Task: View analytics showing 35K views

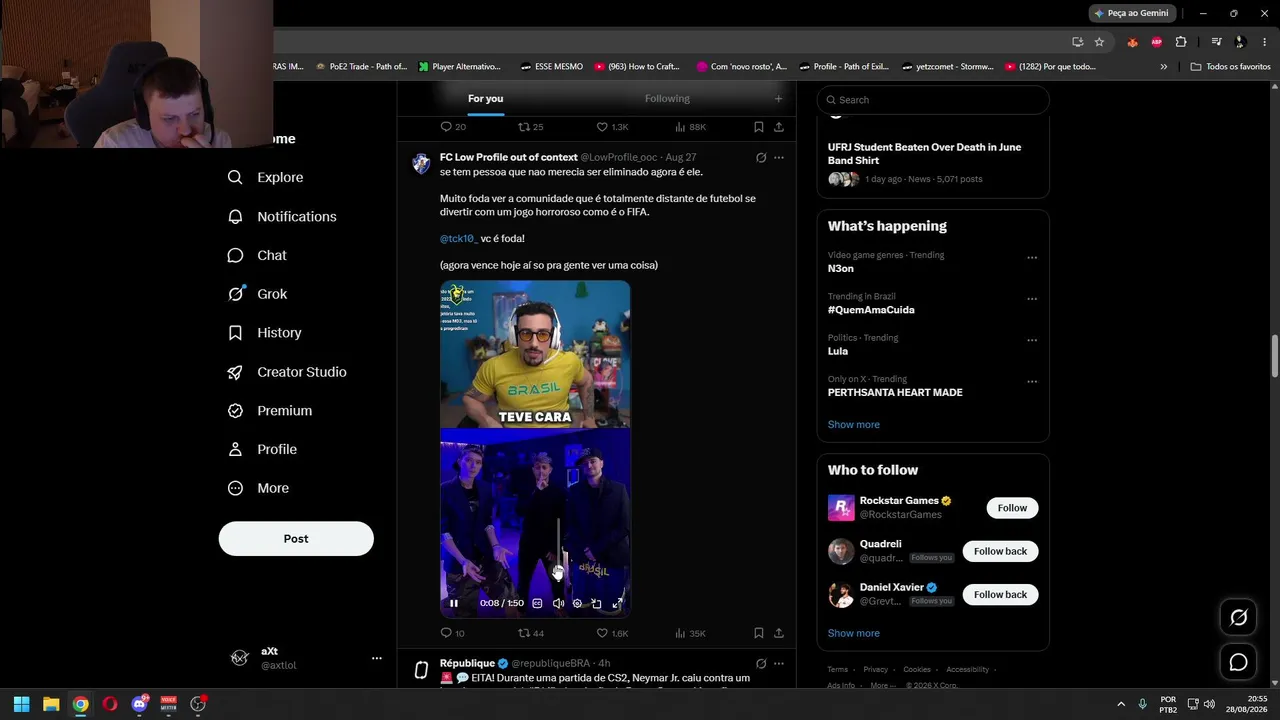Action: coord(691,633)
